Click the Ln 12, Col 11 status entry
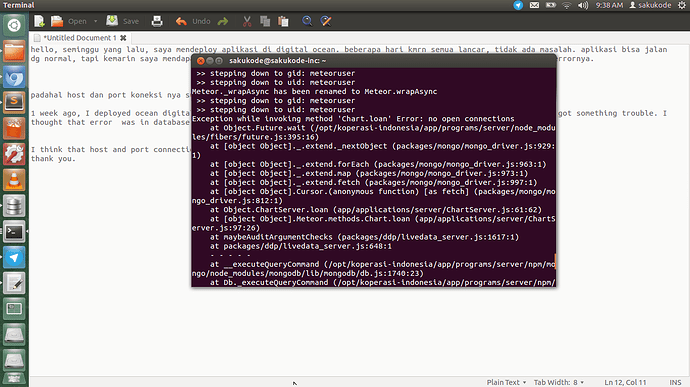Viewport: 690px width, 387px height. point(625,382)
